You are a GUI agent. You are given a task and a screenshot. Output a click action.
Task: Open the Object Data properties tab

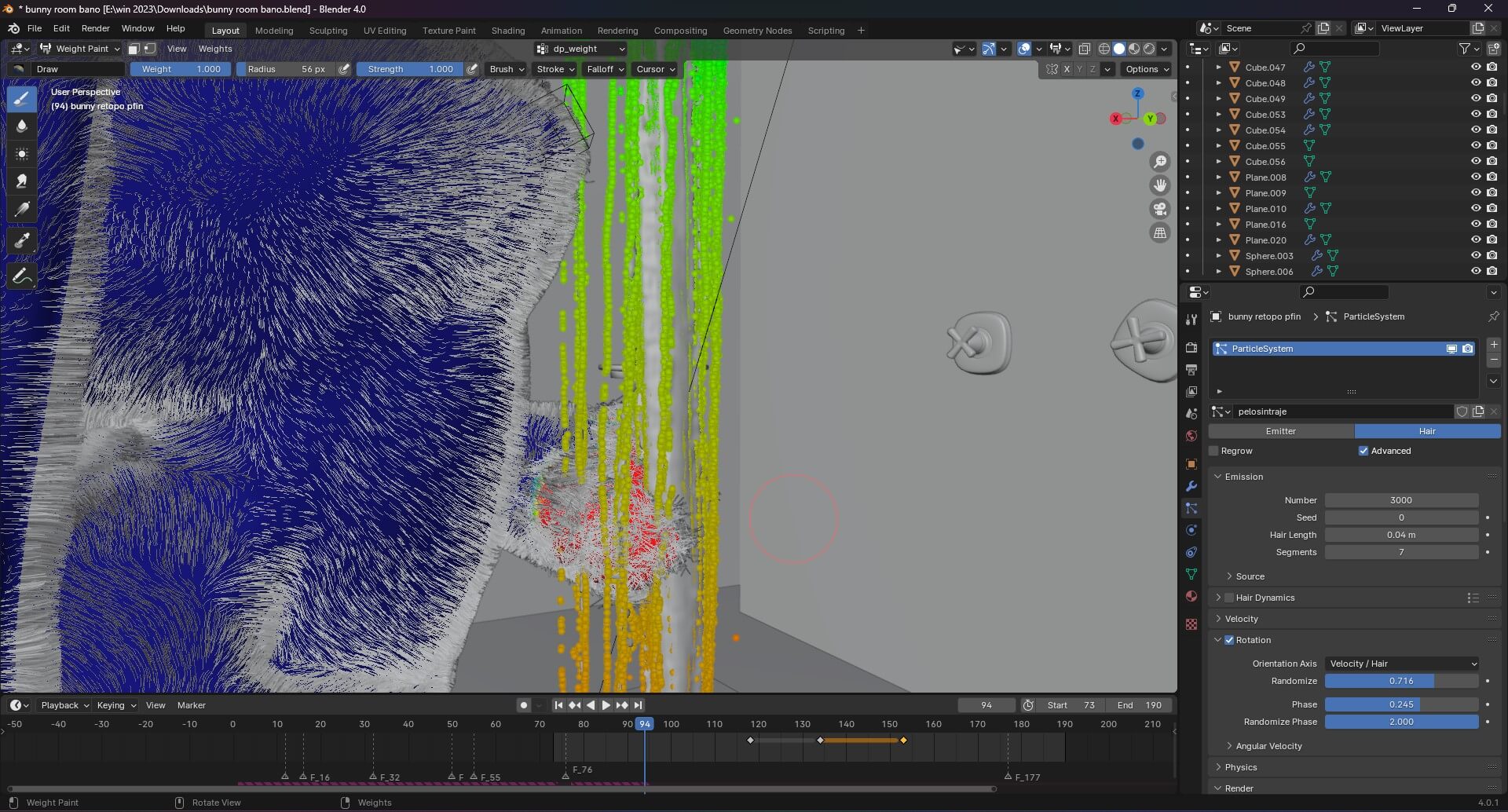coord(1191,574)
